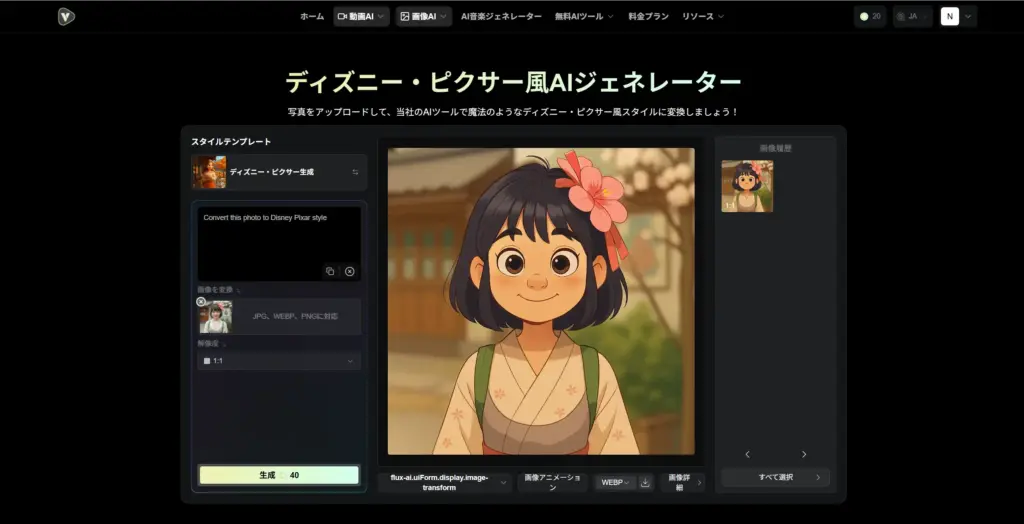Click the ディズニー・ピクサー風AIジェネレーター page title
The height and width of the screenshot is (524, 1024).
point(513,82)
